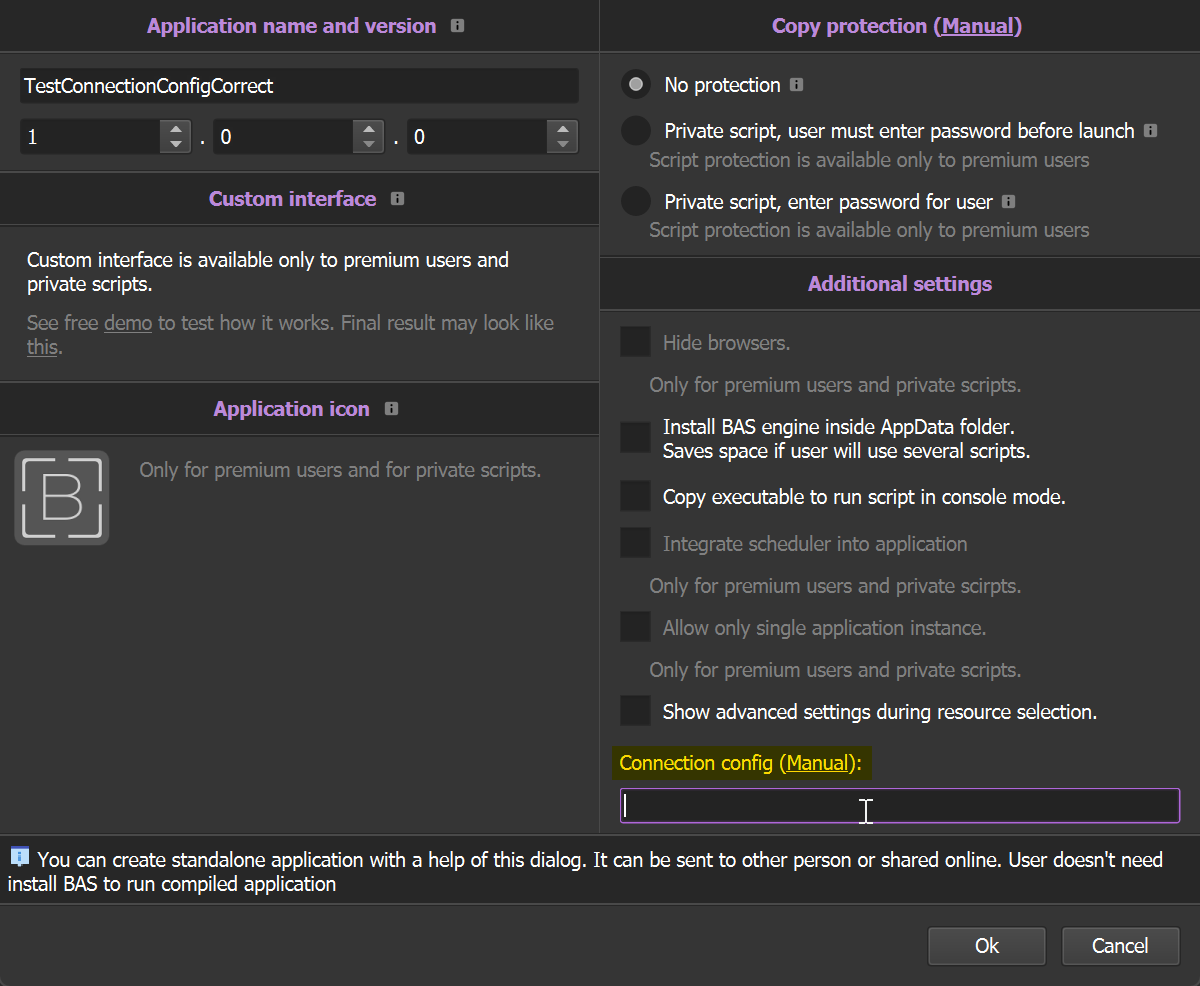Click the info icon after password before launch option
1200x986 pixels.
(1150, 130)
